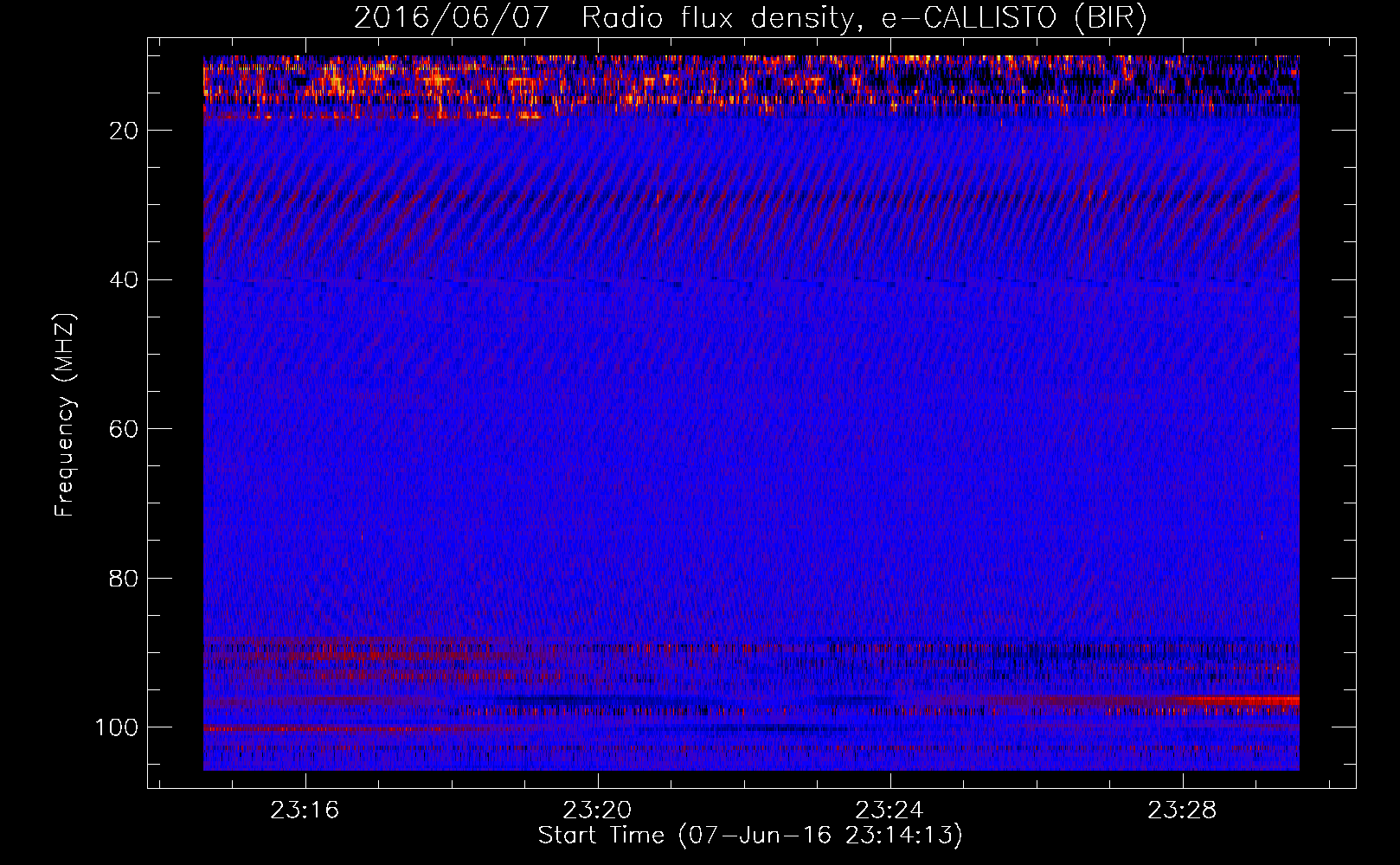Click the 60 MHz frequency tick label

(124, 430)
